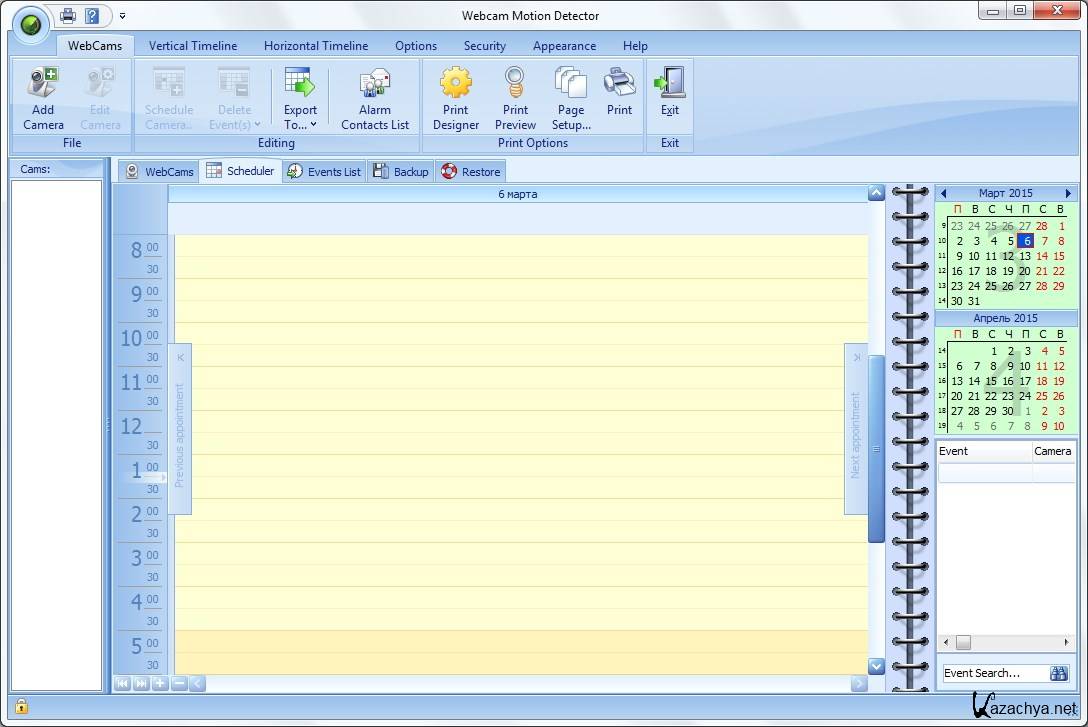Viewport: 1088px width, 727px height.
Task: Open the Events List tab
Action: coord(324,172)
